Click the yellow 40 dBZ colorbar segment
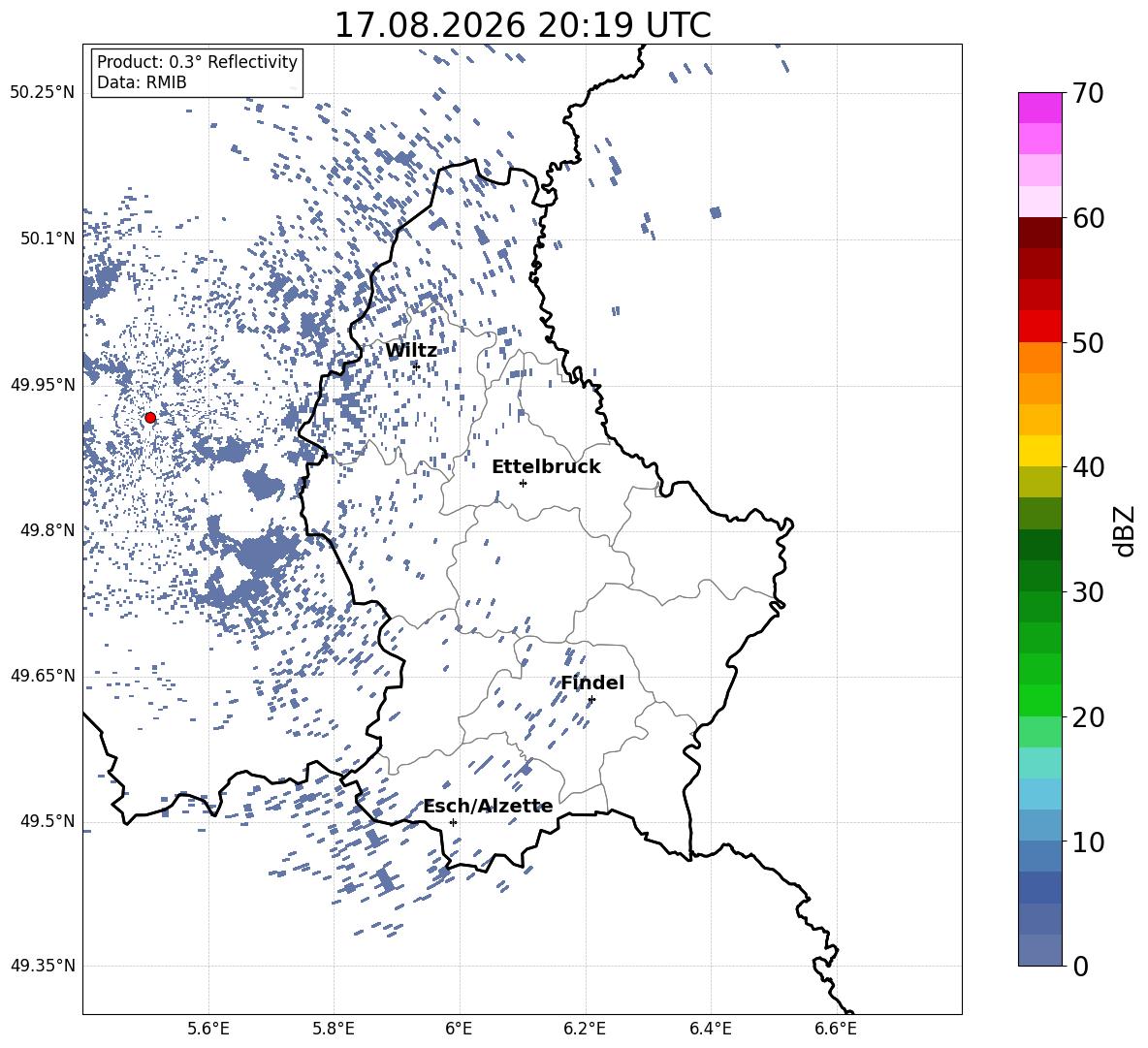 1039,451
